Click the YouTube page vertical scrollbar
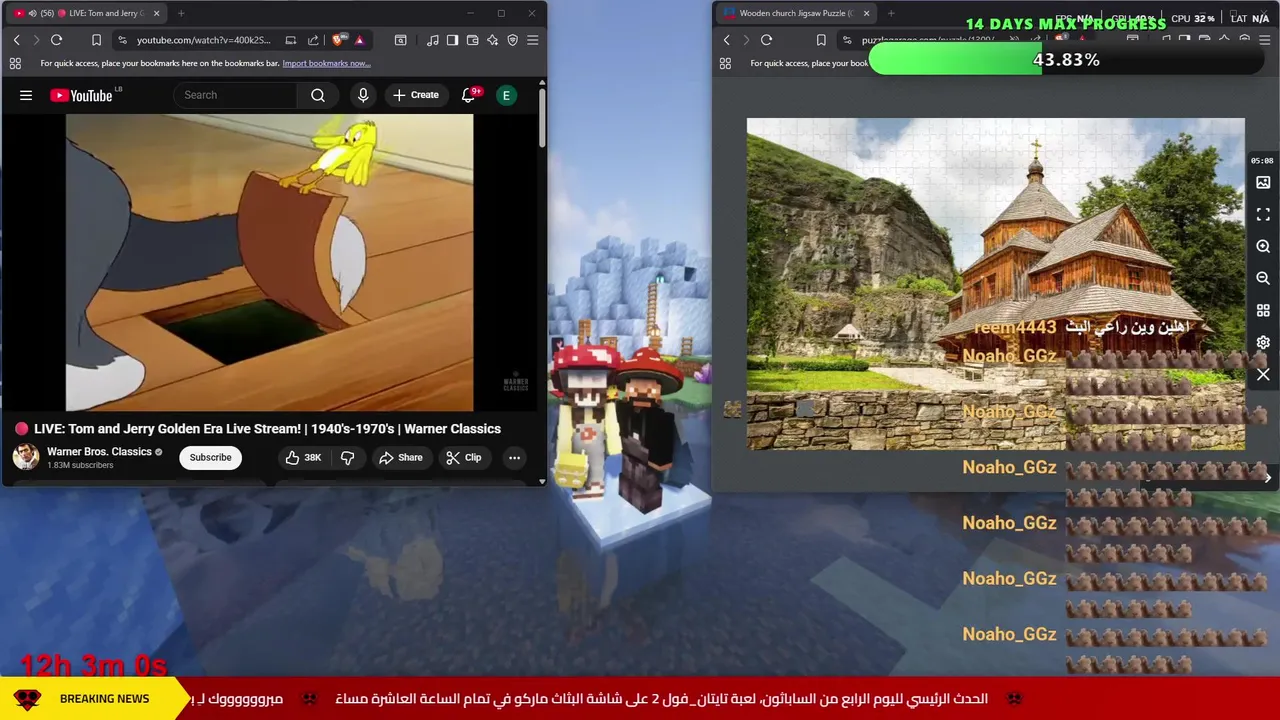The width and height of the screenshot is (1280, 720). coord(542,117)
